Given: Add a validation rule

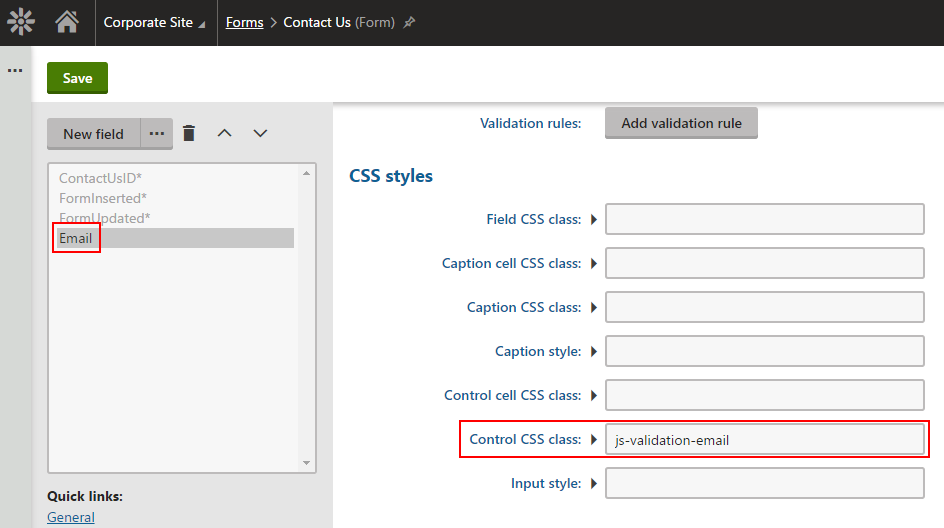Looking at the screenshot, I should [681, 123].
